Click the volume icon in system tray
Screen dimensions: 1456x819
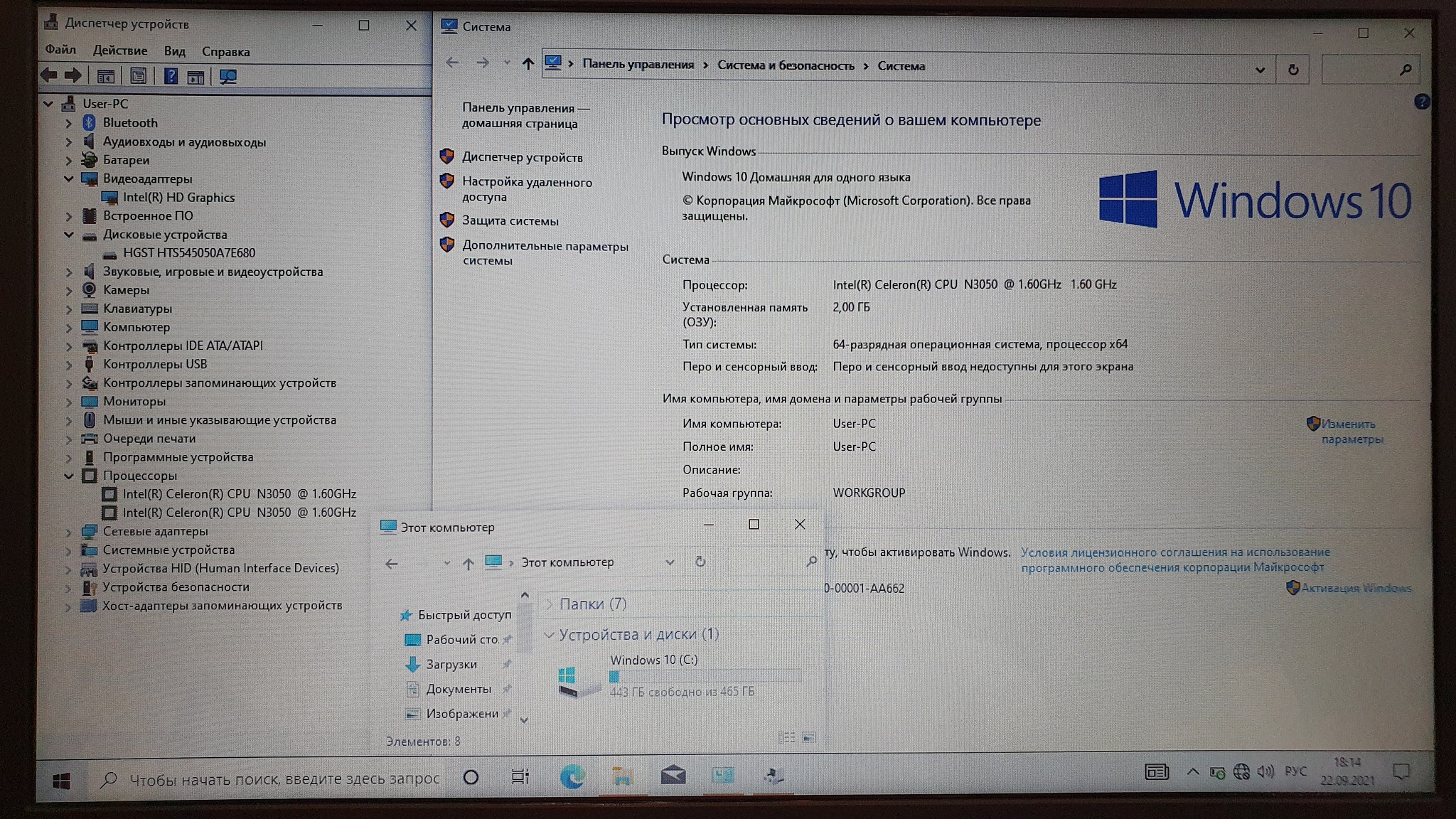pos(1265,772)
